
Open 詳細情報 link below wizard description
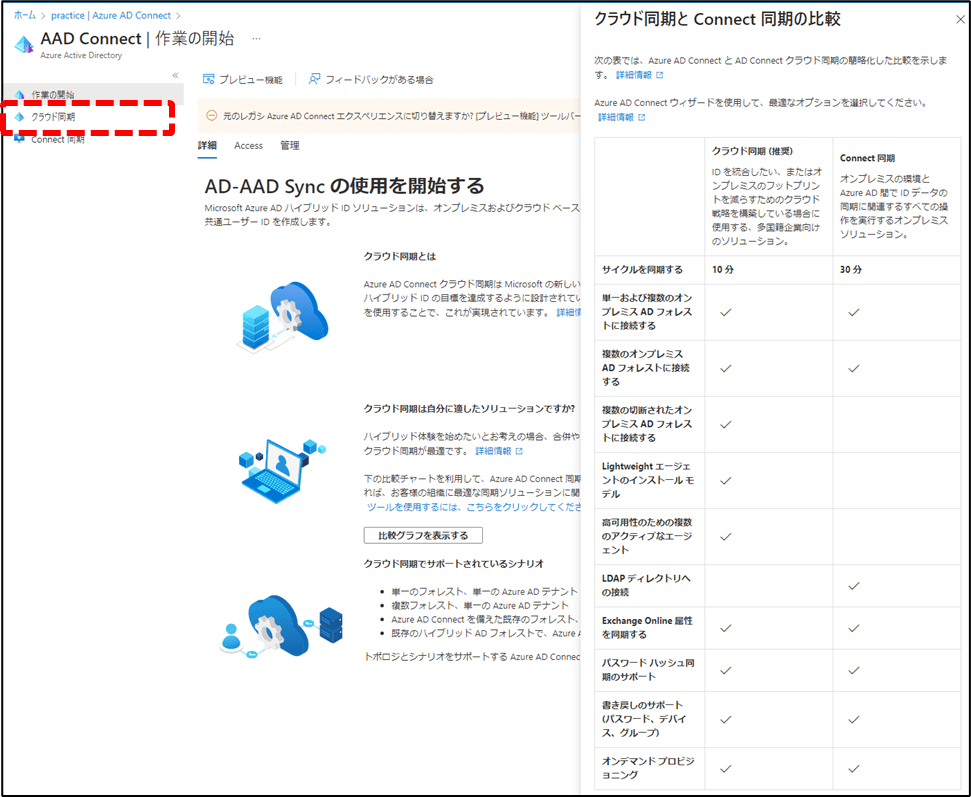[616, 117]
